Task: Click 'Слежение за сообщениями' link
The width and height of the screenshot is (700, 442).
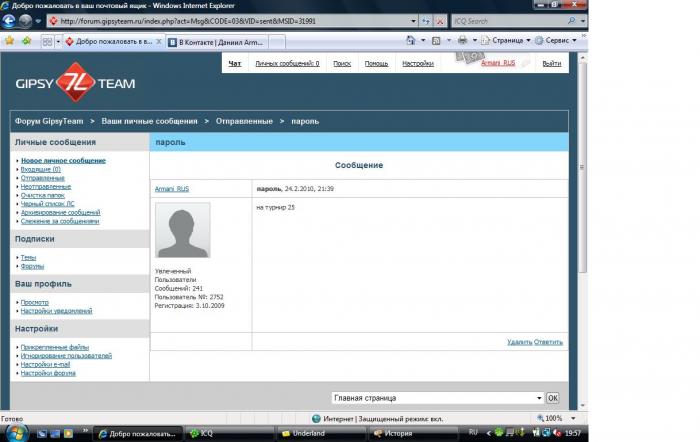Action: point(60,221)
